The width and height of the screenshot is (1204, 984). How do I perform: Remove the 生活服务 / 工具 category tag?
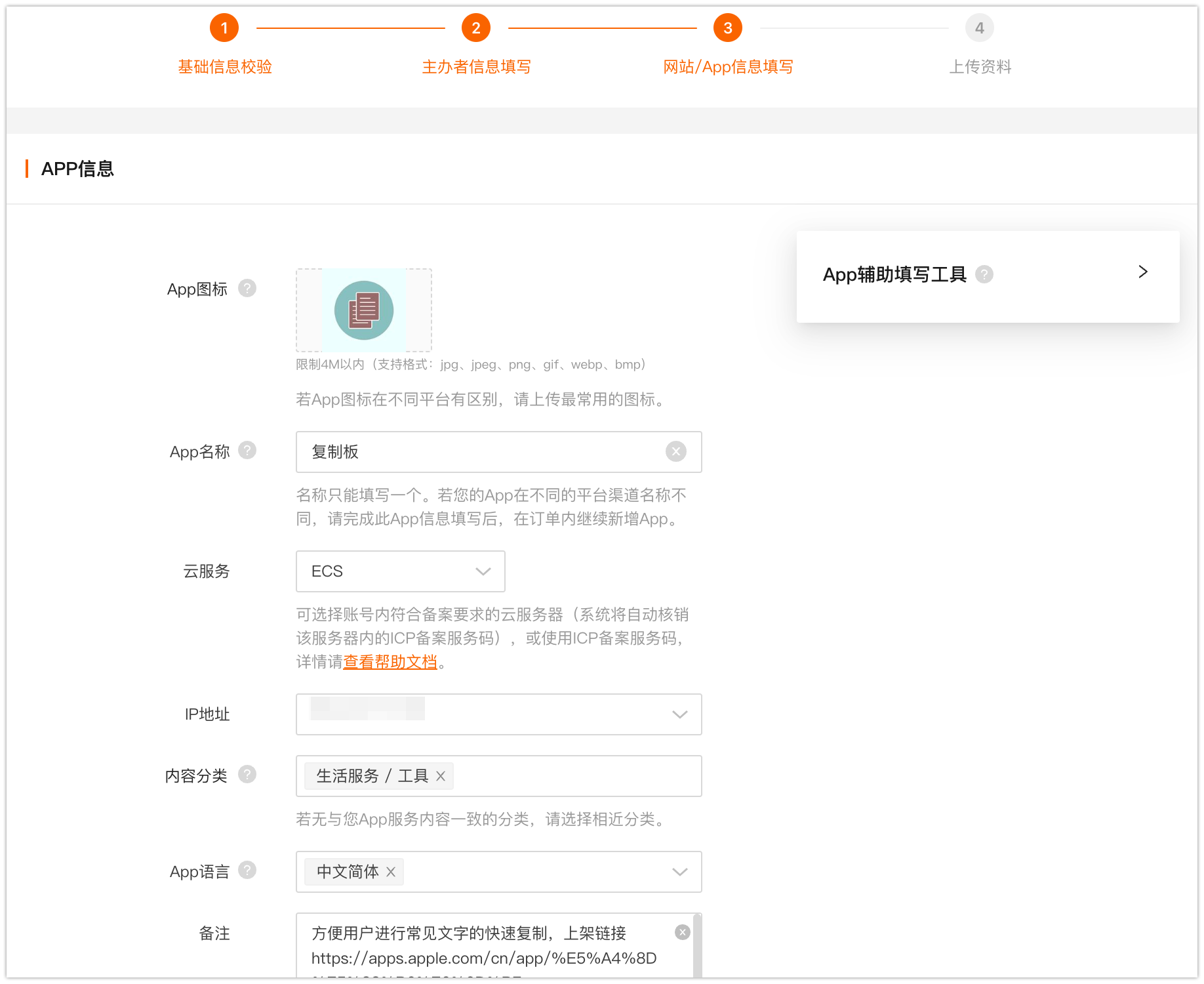click(x=441, y=776)
